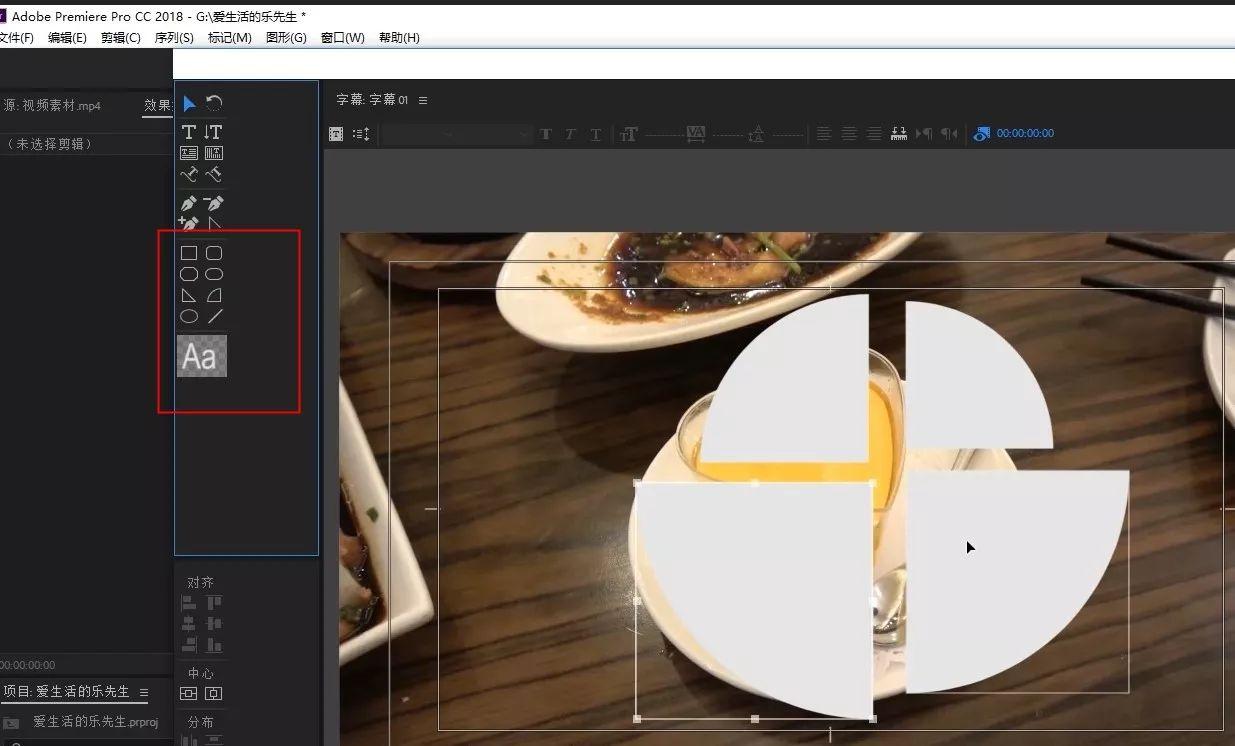Select the horizontal Type tool

tap(189, 132)
